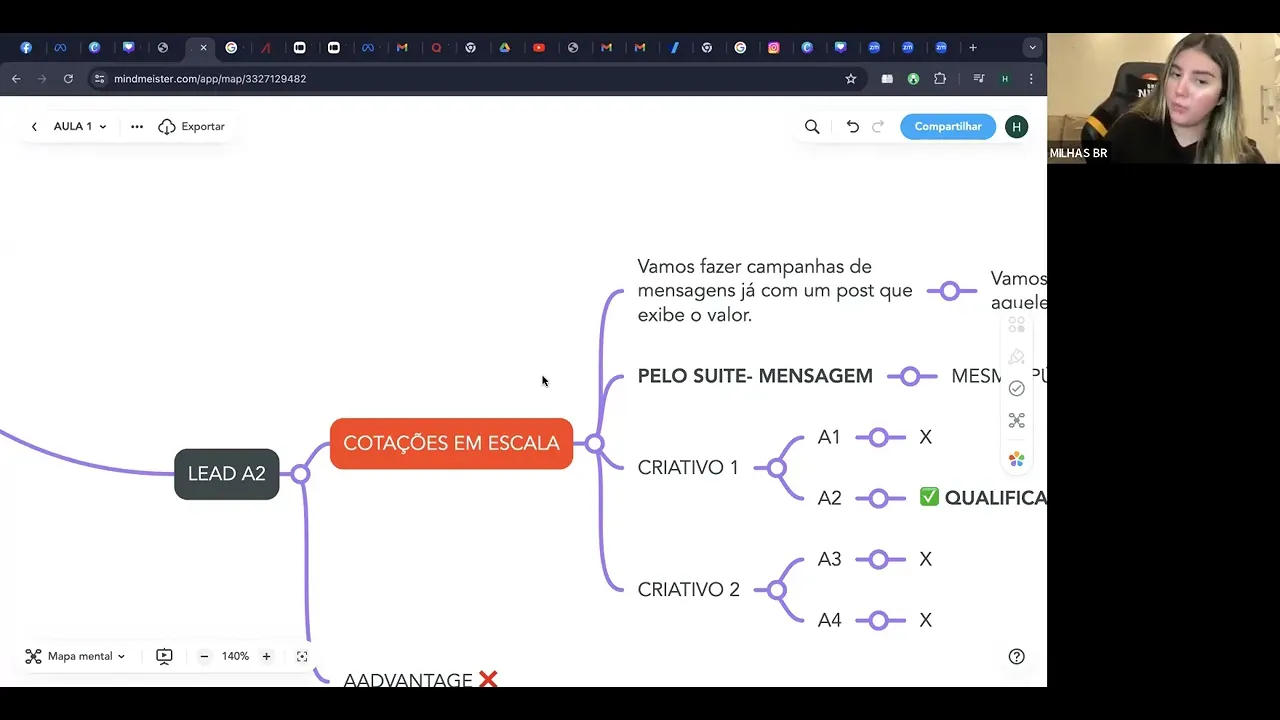This screenshot has width=1280, height=720.
Task: Switch to the YouTube browser tab
Action: (x=539, y=47)
